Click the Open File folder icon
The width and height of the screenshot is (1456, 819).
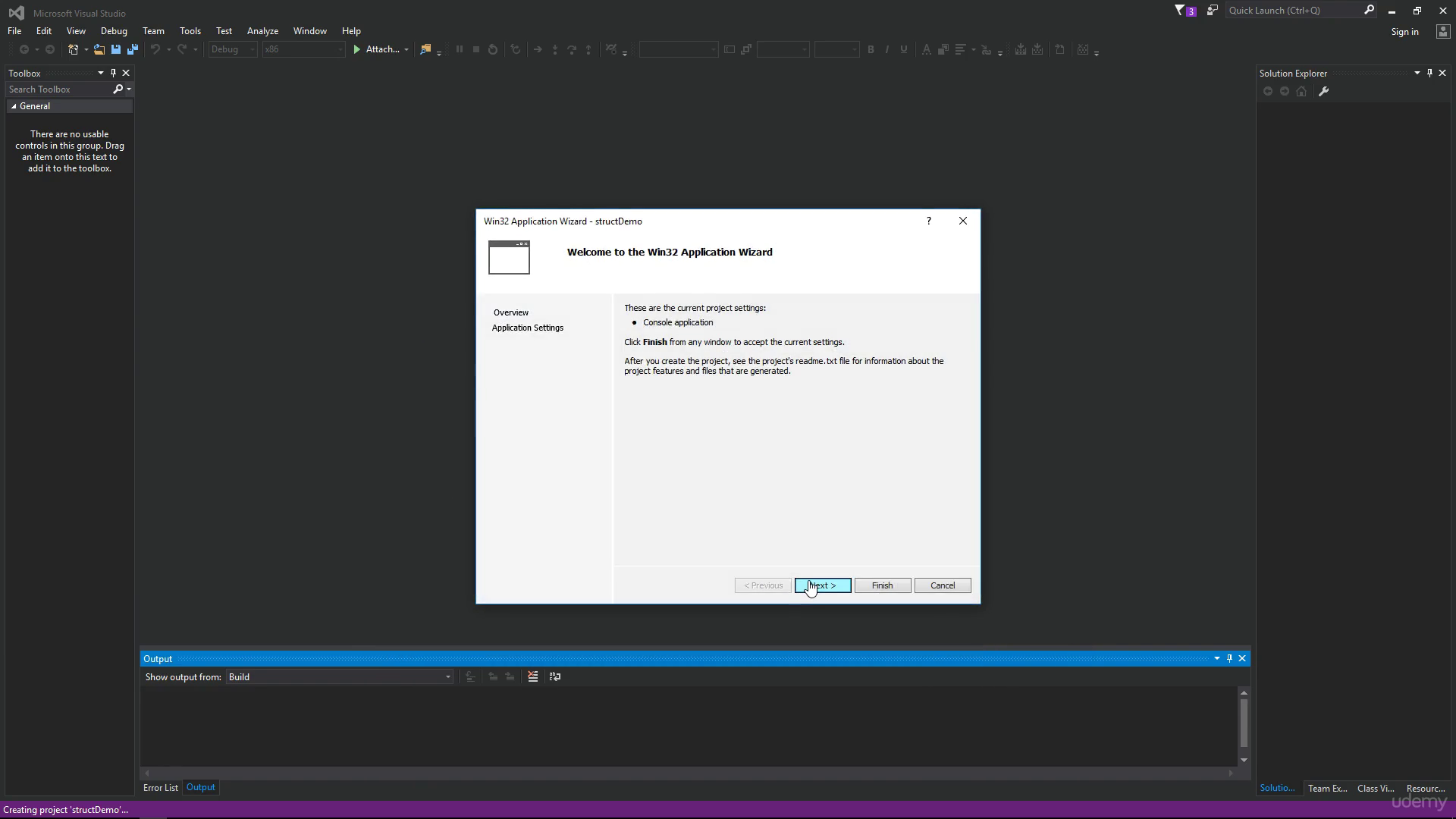click(99, 49)
